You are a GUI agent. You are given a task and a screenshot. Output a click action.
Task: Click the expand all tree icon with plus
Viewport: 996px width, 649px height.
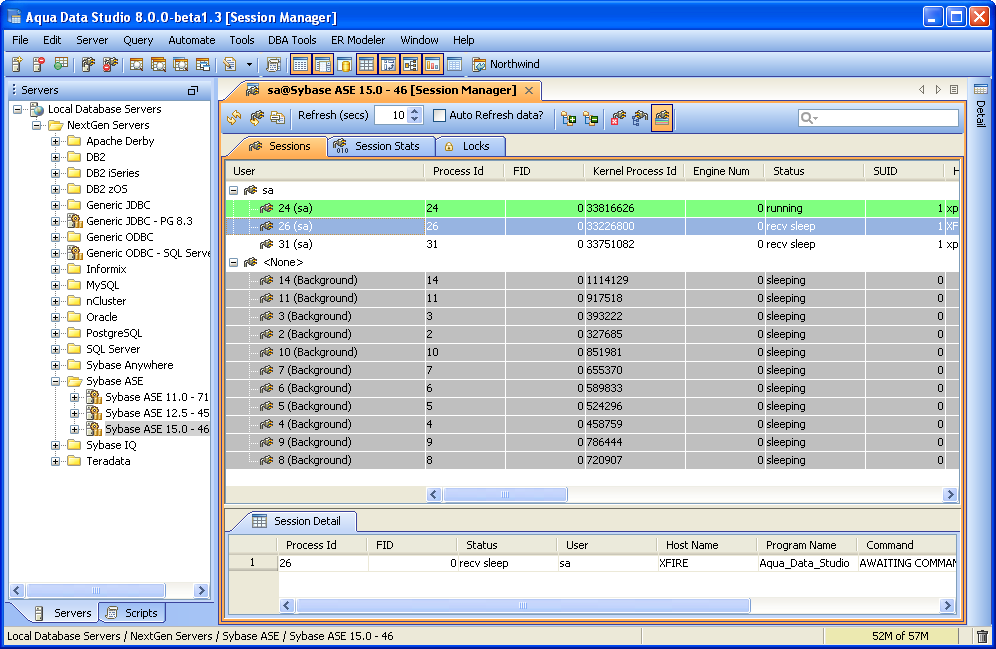click(569, 118)
